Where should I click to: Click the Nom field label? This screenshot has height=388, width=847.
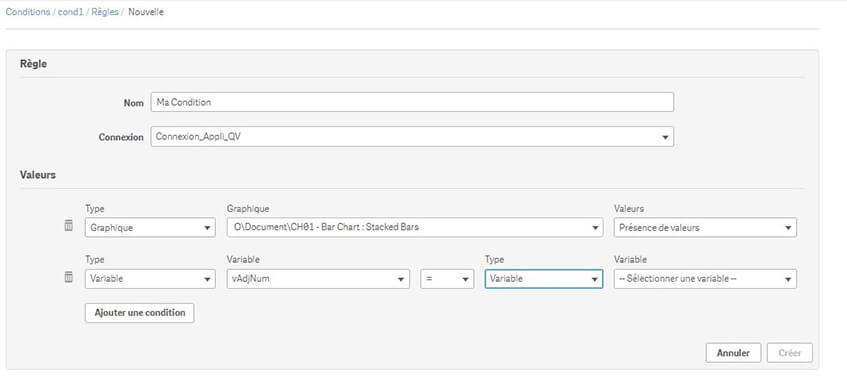point(133,103)
